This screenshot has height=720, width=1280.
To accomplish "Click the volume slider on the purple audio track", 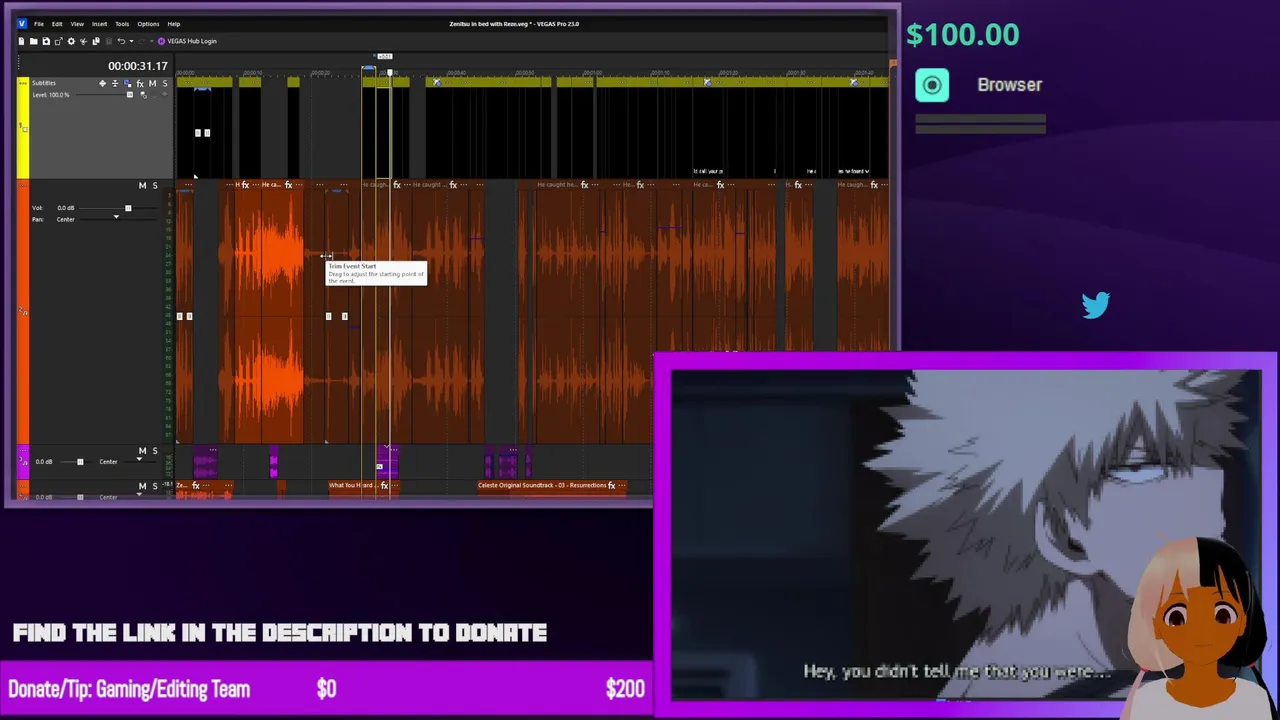I will (80, 461).
